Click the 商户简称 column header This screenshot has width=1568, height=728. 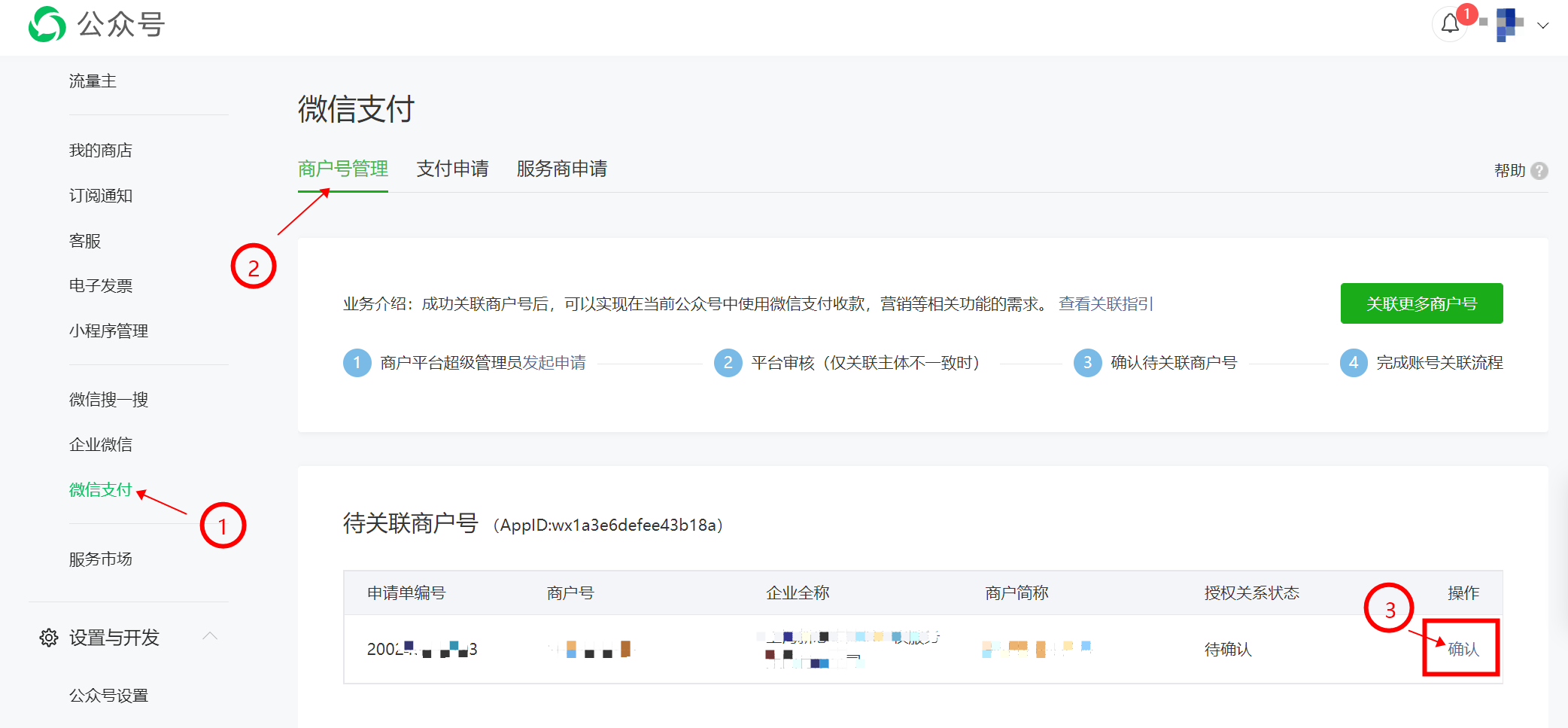point(1016,593)
